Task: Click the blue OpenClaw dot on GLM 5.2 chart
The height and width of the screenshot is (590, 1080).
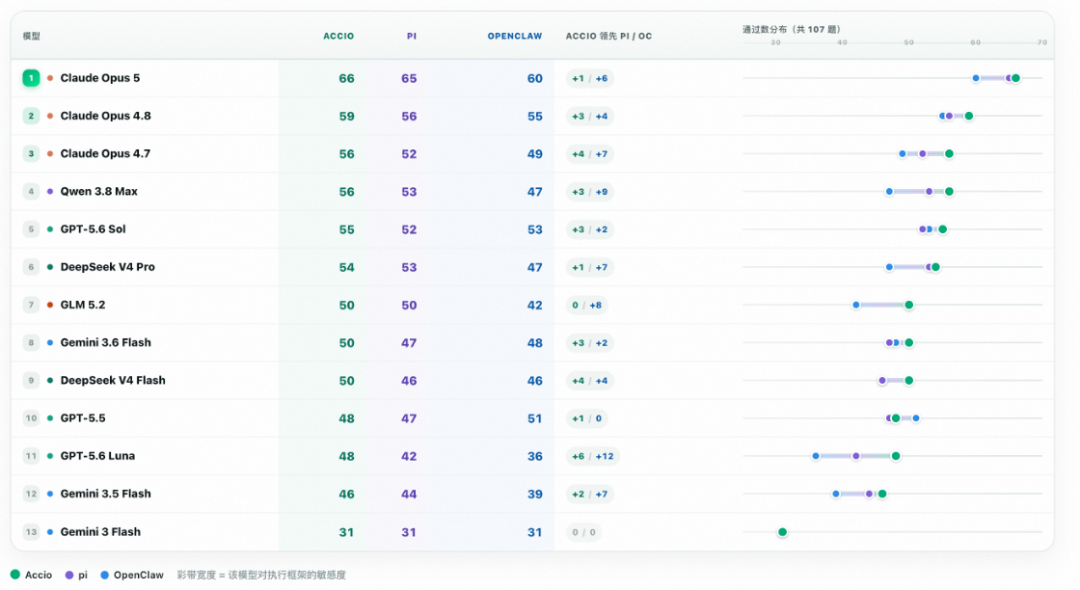Action: [x=856, y=305]
